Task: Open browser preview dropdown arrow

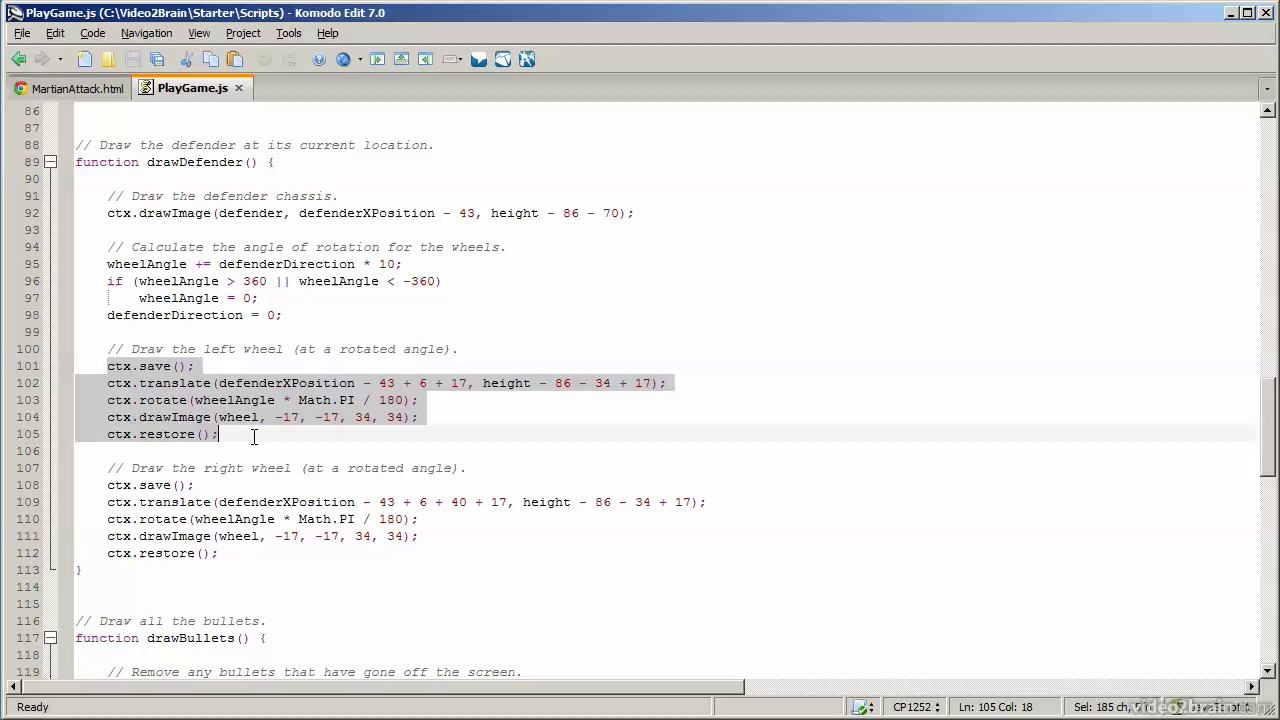Action: point(359,60)
